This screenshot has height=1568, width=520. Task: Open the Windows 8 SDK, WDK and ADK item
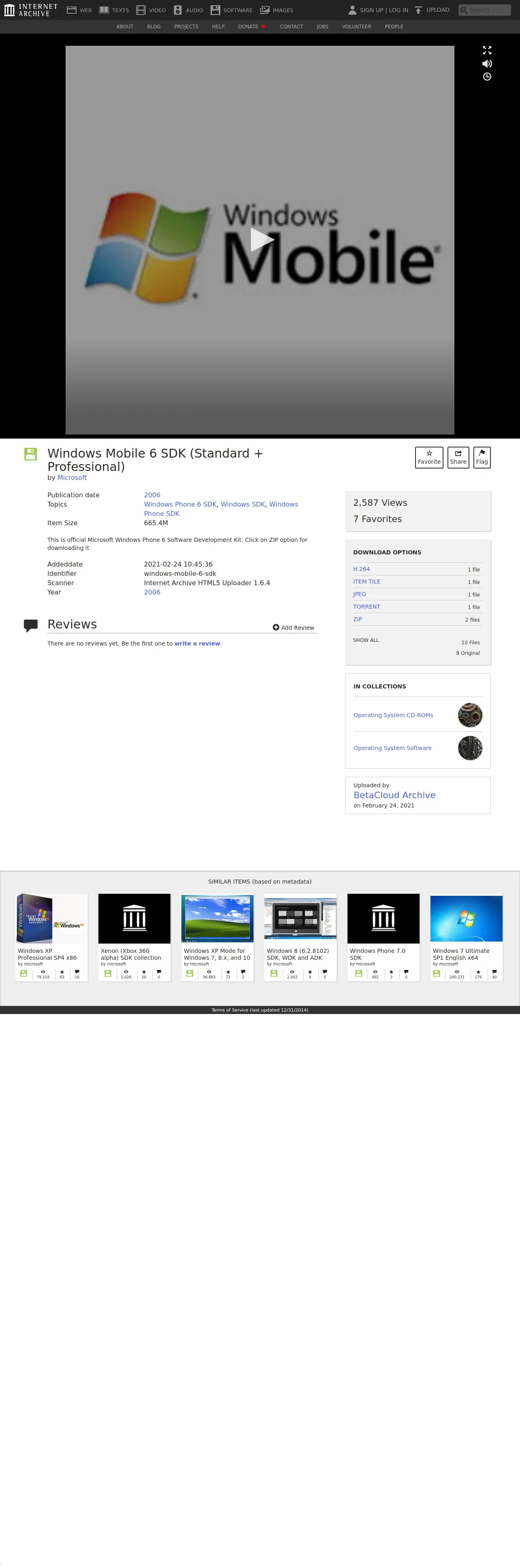pos(300,937)
